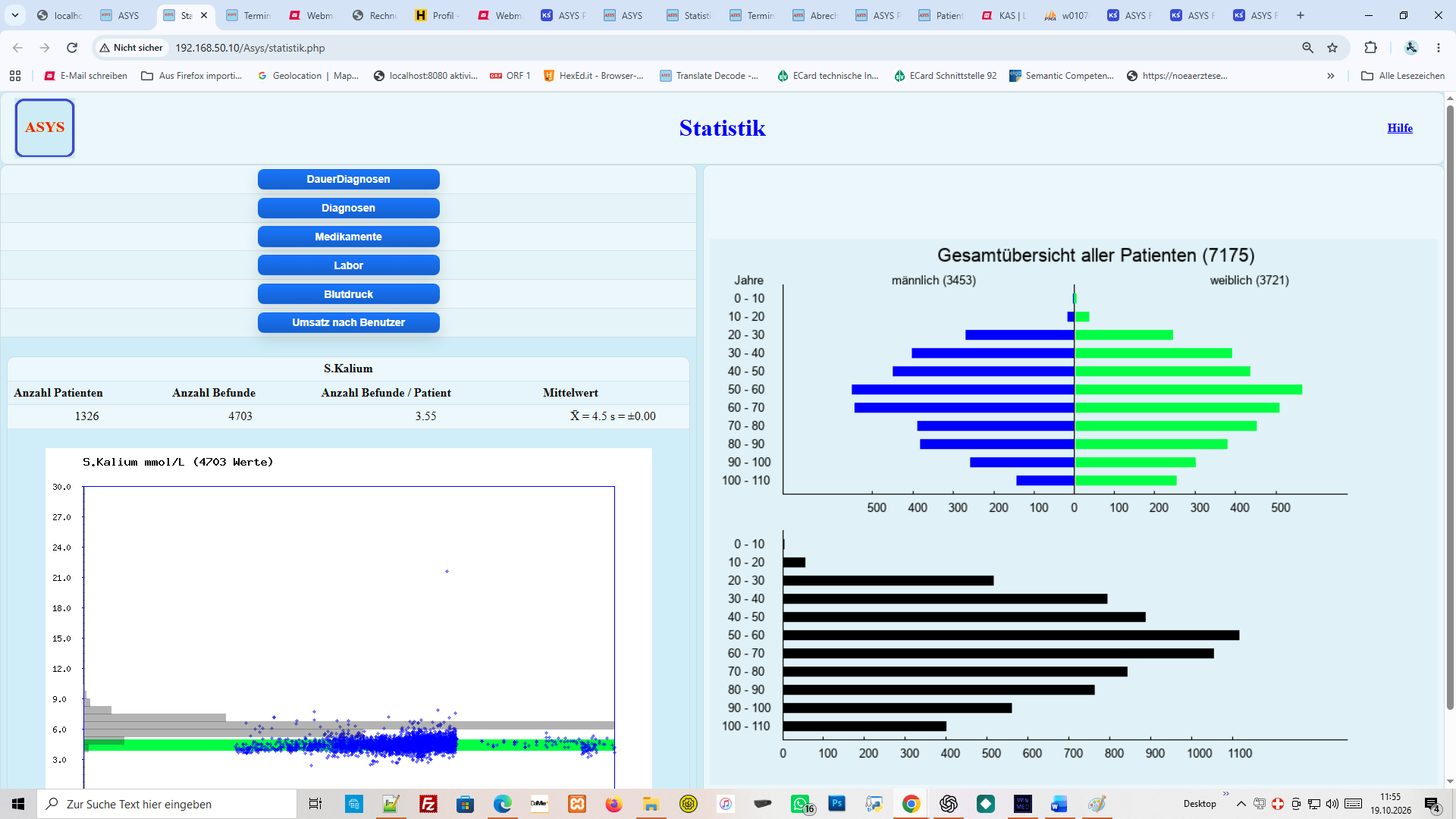Open Windows Start menu
This screenshot has width=1456, height=819.
(x=18, y=804)
